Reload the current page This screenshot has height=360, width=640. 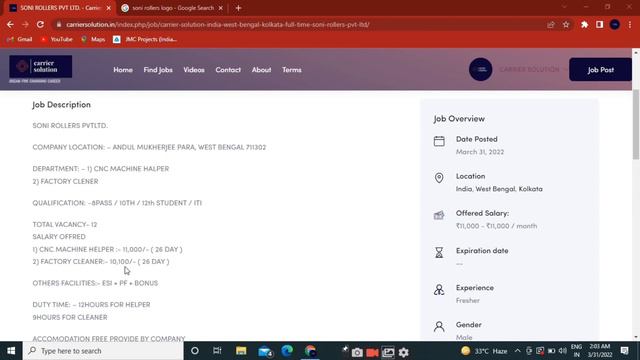pos(40,24)
